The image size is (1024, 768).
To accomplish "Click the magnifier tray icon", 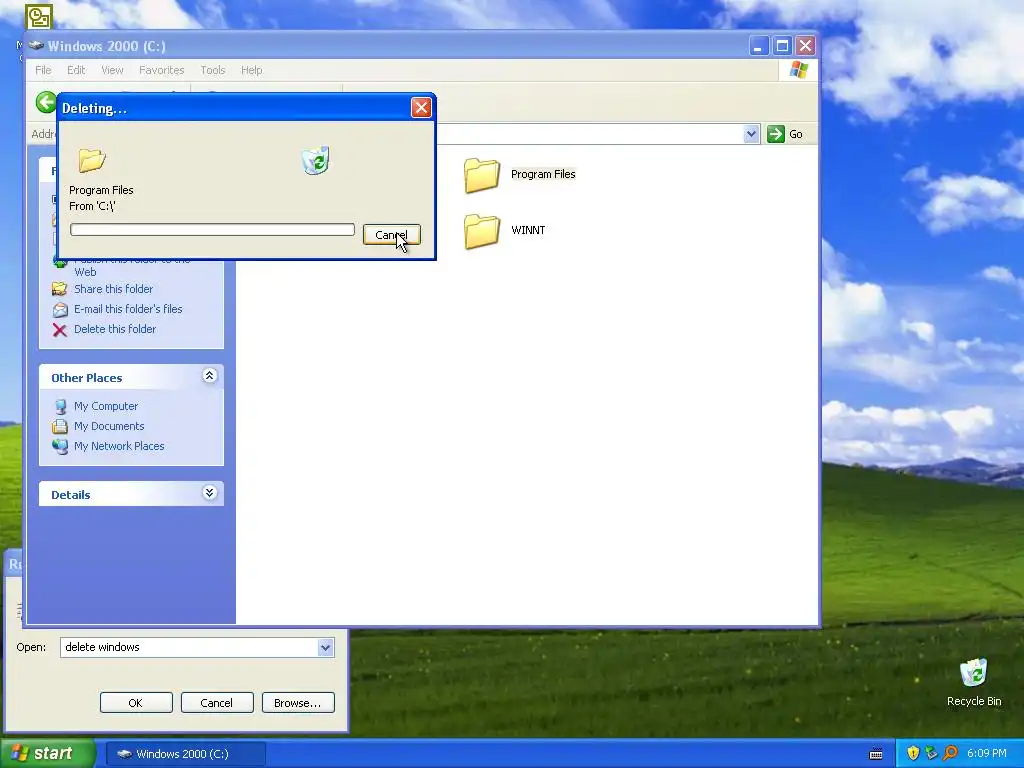I will tap(950, 754).
